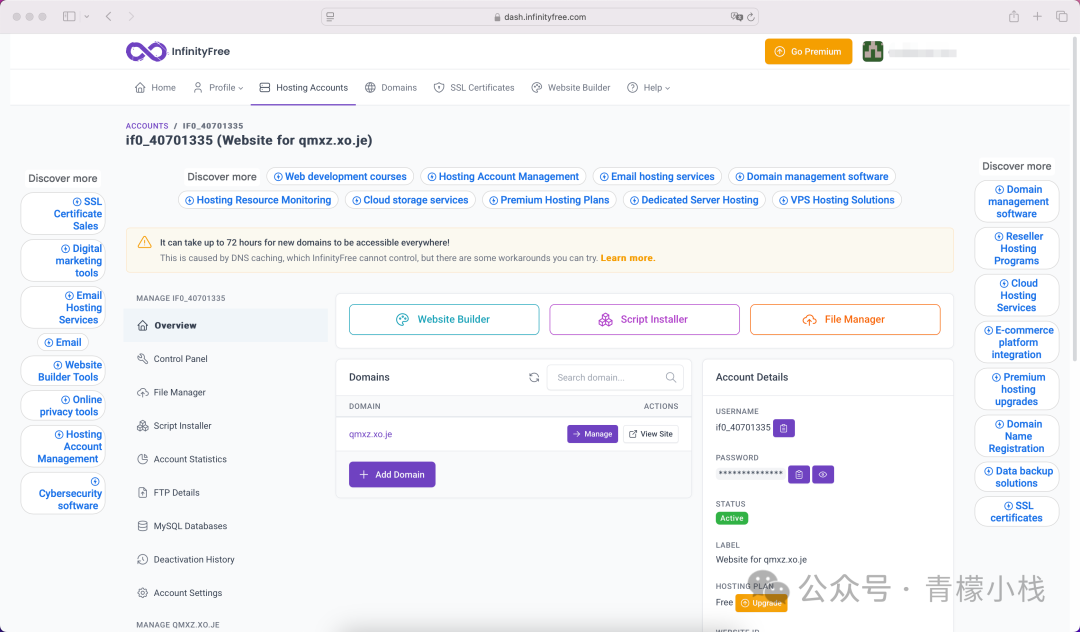Reveal the hidden account password
Viewport: 1080px width, 632px height.
pos(822,475)
